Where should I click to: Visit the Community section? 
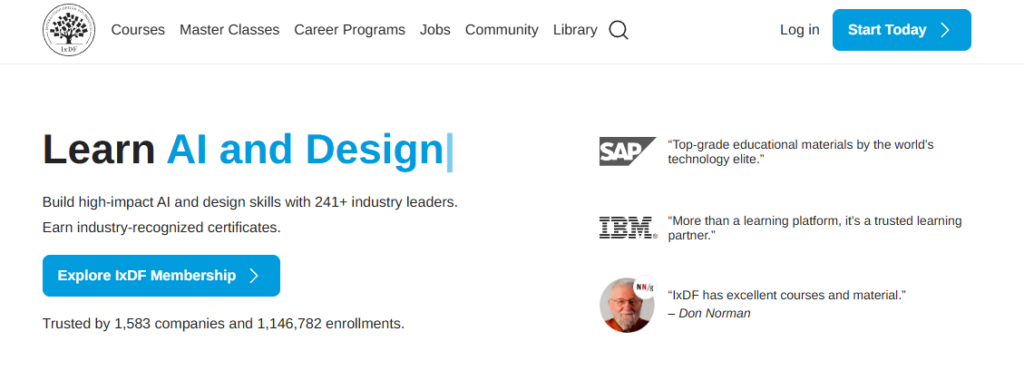pyautogui.click(x=502, y=29)
